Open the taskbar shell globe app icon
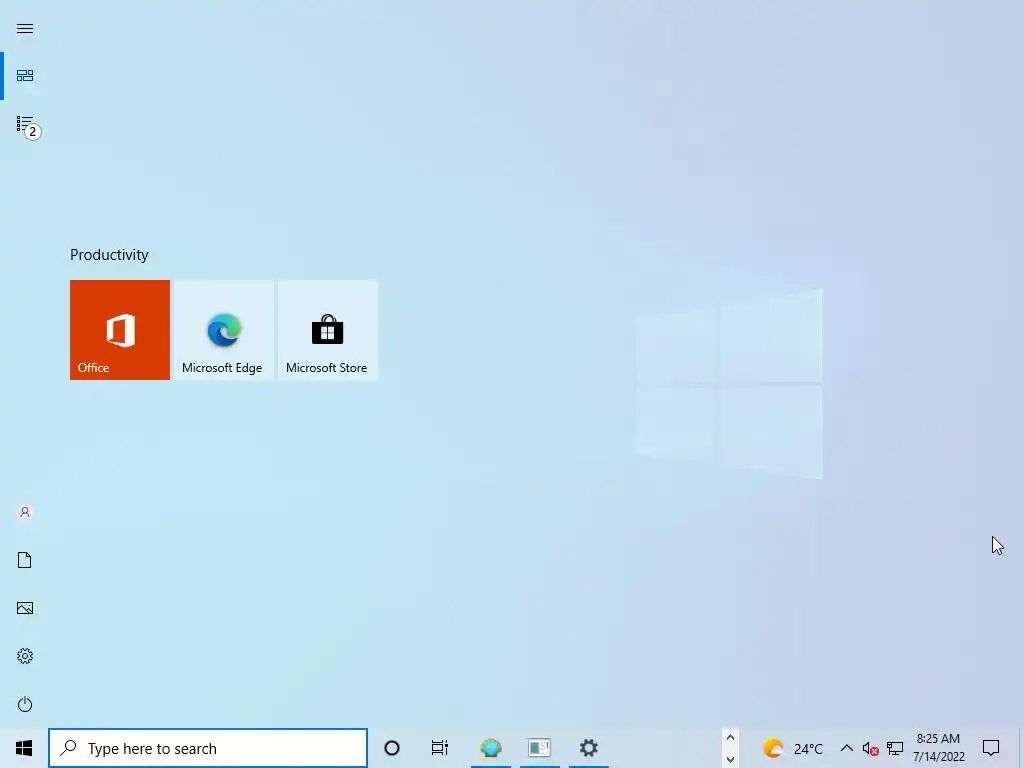The width and height of the screenshot is (1024, 768). pyautogui.click(x=490, y=748)
